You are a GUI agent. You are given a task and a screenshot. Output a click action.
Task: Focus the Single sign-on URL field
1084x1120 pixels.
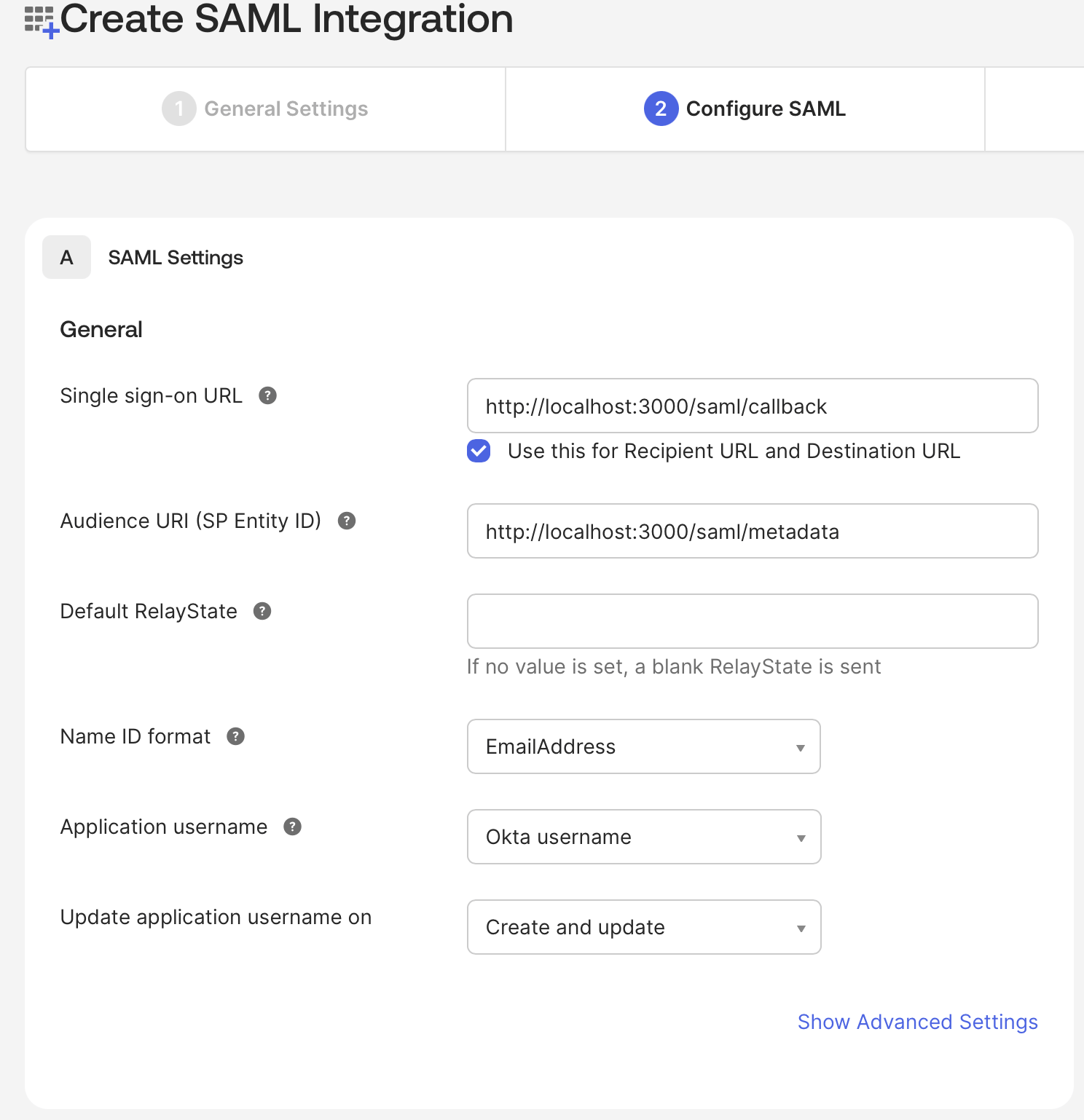coord(753,406)
